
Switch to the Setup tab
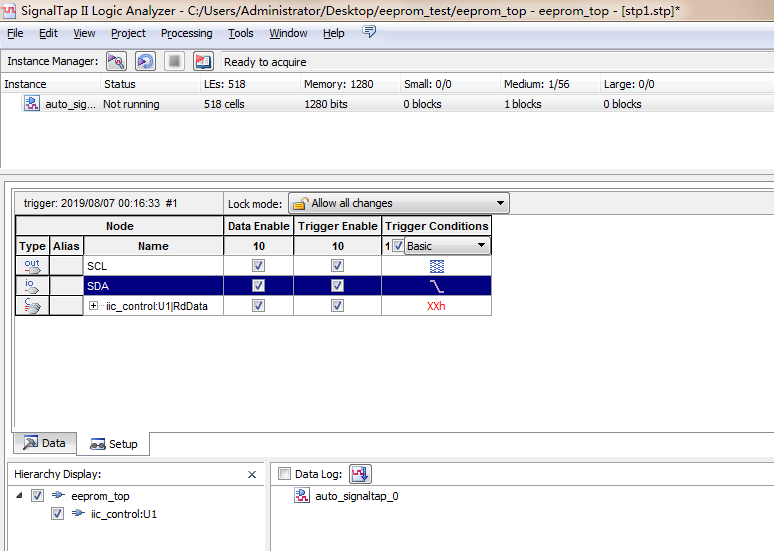[114, 444]
